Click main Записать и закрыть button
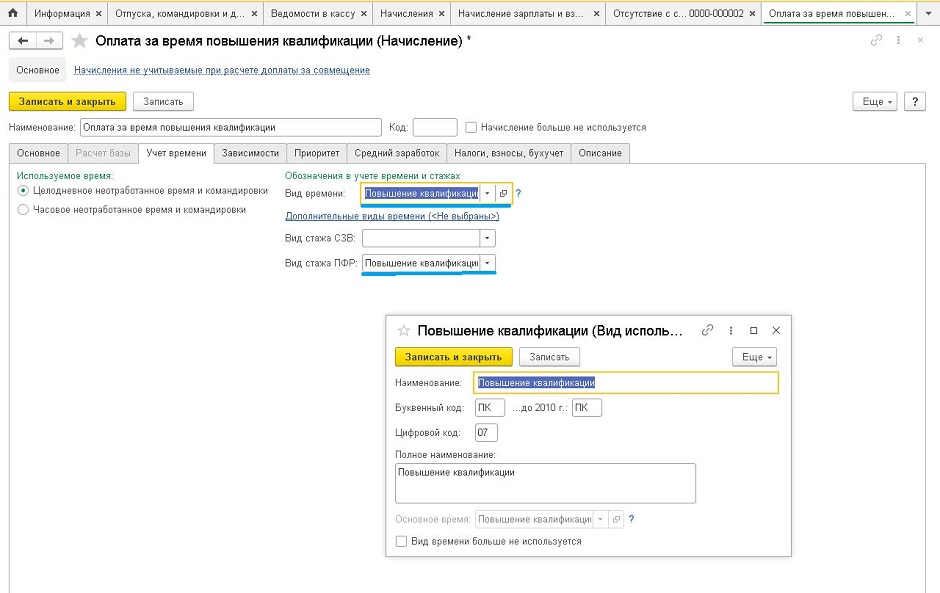The image size is (940, 593). coord(67,101)
